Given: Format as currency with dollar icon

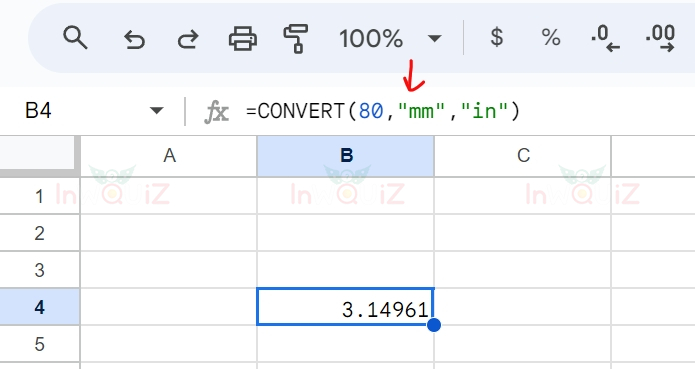Looking at the screenshot, I should point(497,37).
